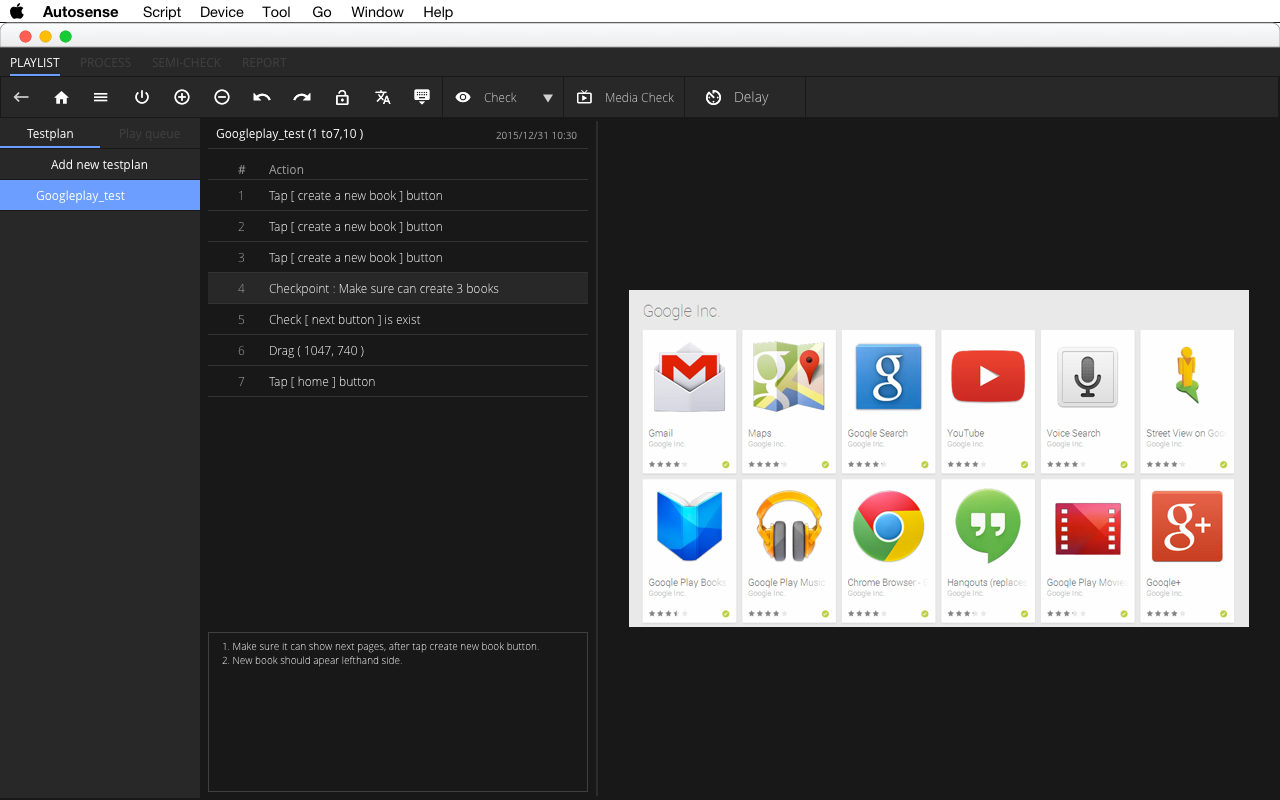Tap the Google Play Music icon
1280x800 pixels.
pos(789,526)
